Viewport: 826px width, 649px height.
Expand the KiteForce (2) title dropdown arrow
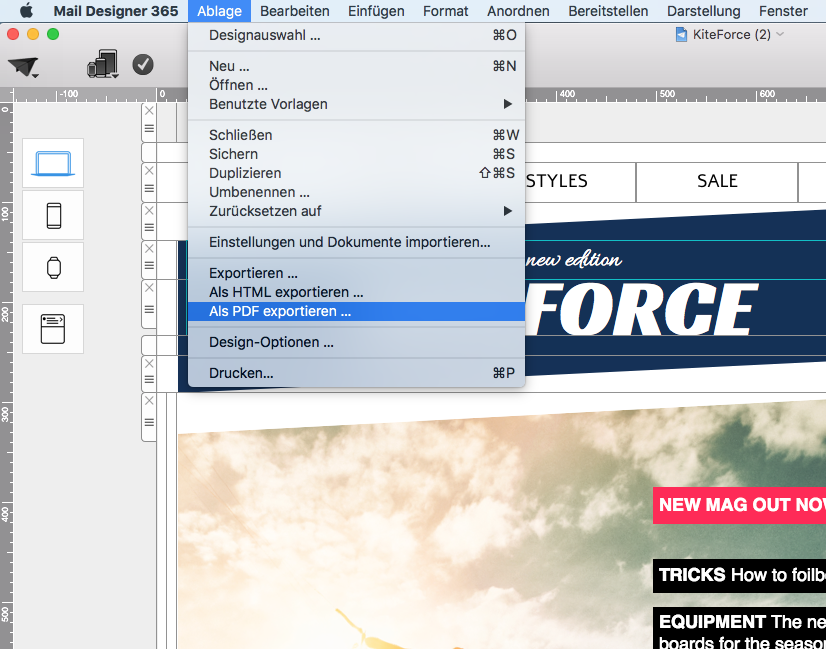(780, 34)
